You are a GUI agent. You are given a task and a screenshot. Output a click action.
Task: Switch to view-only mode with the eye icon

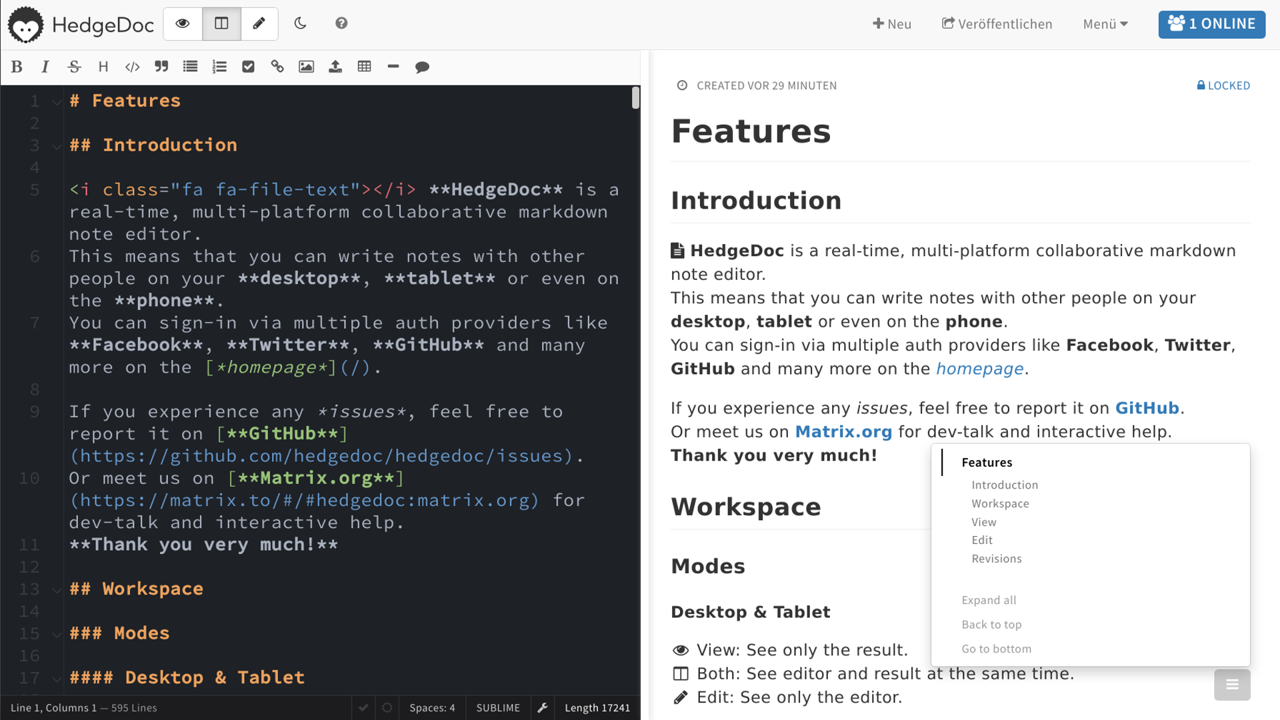coord(182,23)
